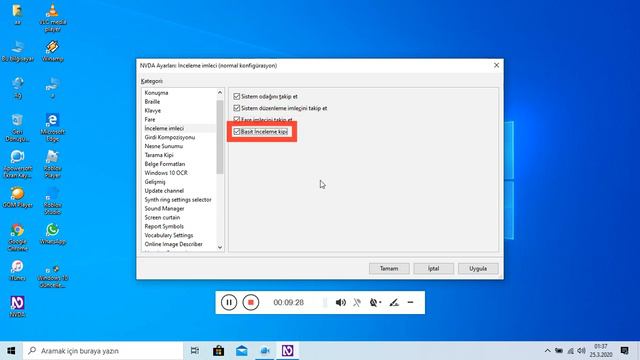Open Microsoft Edge desktop shortcut
640x360 pixels.
coord(53,127)
